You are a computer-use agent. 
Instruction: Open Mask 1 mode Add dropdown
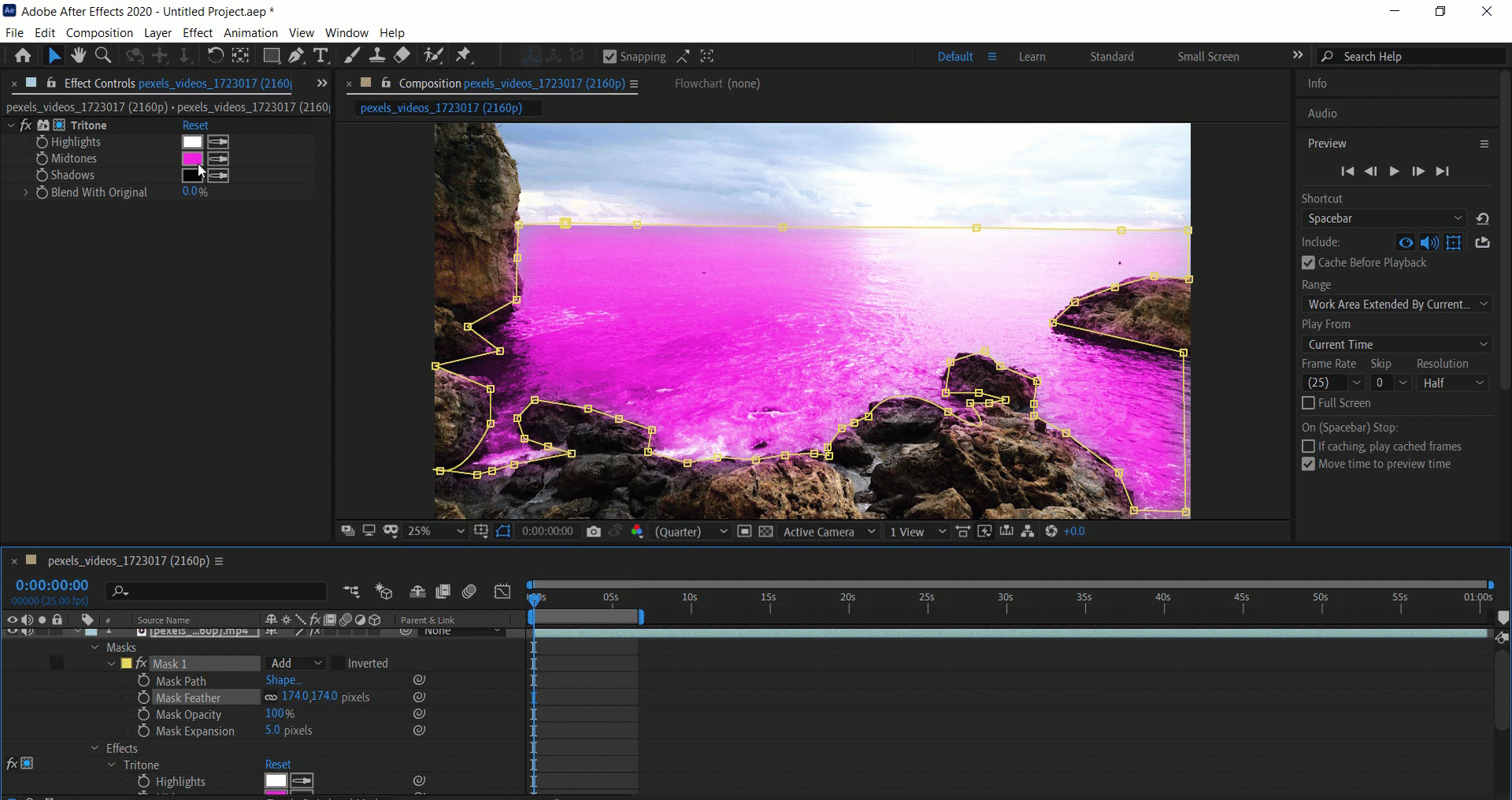[295, 664]
